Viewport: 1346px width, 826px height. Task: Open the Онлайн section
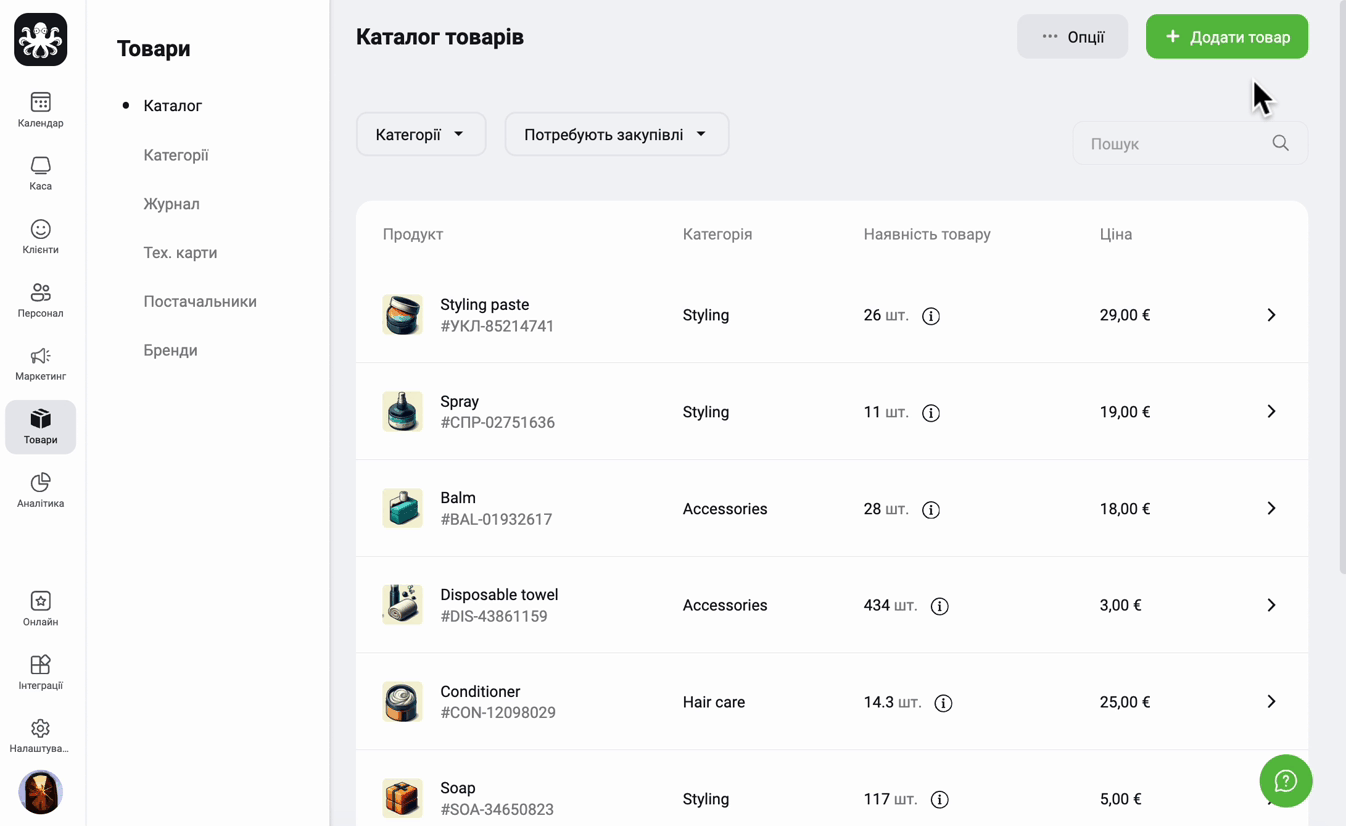41,609
